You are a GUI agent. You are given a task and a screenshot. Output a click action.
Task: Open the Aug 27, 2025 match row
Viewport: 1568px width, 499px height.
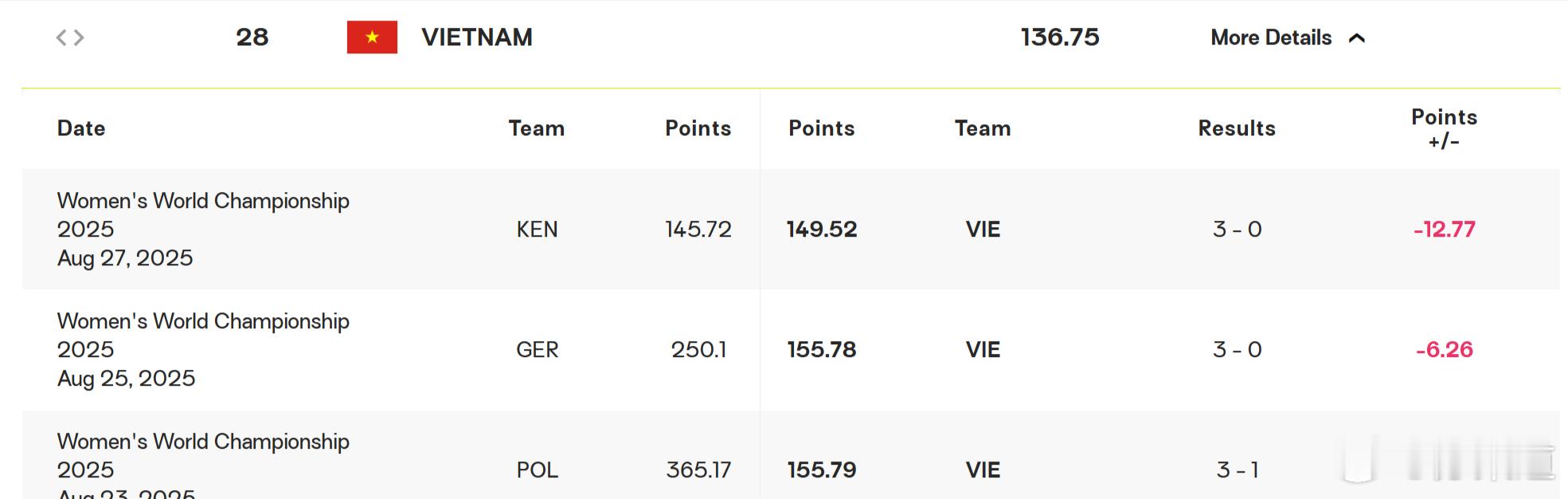pyautogui.click(x=791, y=230)
